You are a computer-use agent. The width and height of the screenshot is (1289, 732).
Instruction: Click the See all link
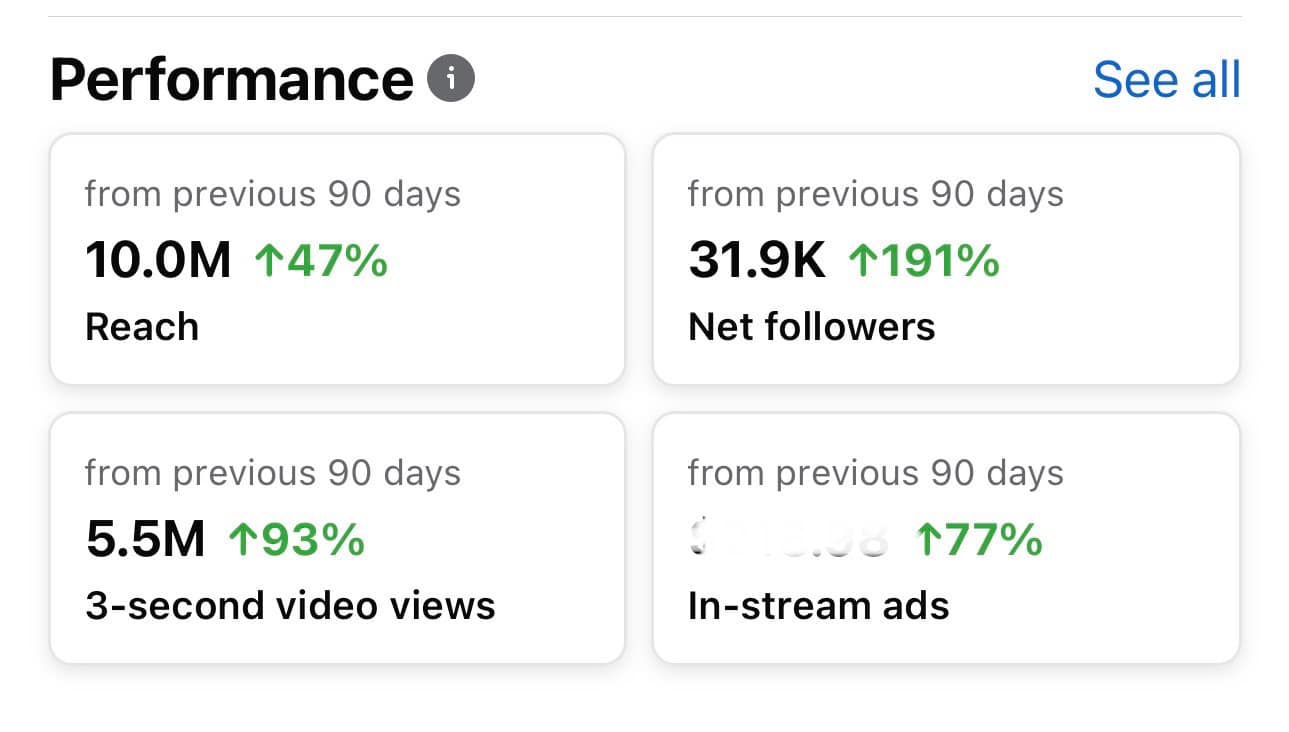click(x=1167, y=80)
